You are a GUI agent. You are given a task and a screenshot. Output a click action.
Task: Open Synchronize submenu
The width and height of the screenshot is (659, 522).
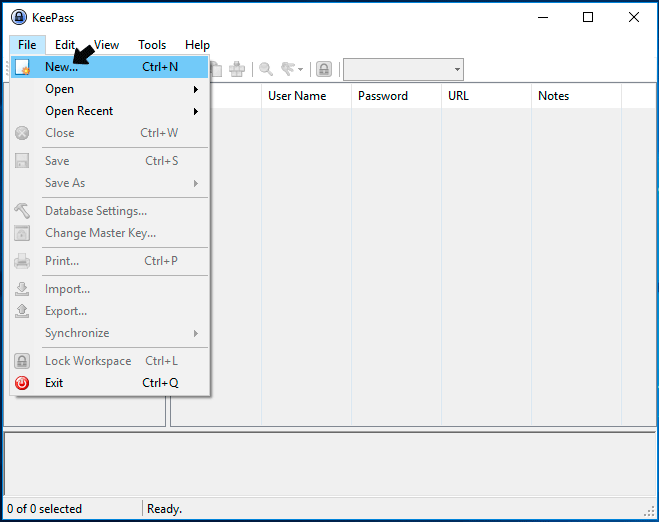click(110, 333)
